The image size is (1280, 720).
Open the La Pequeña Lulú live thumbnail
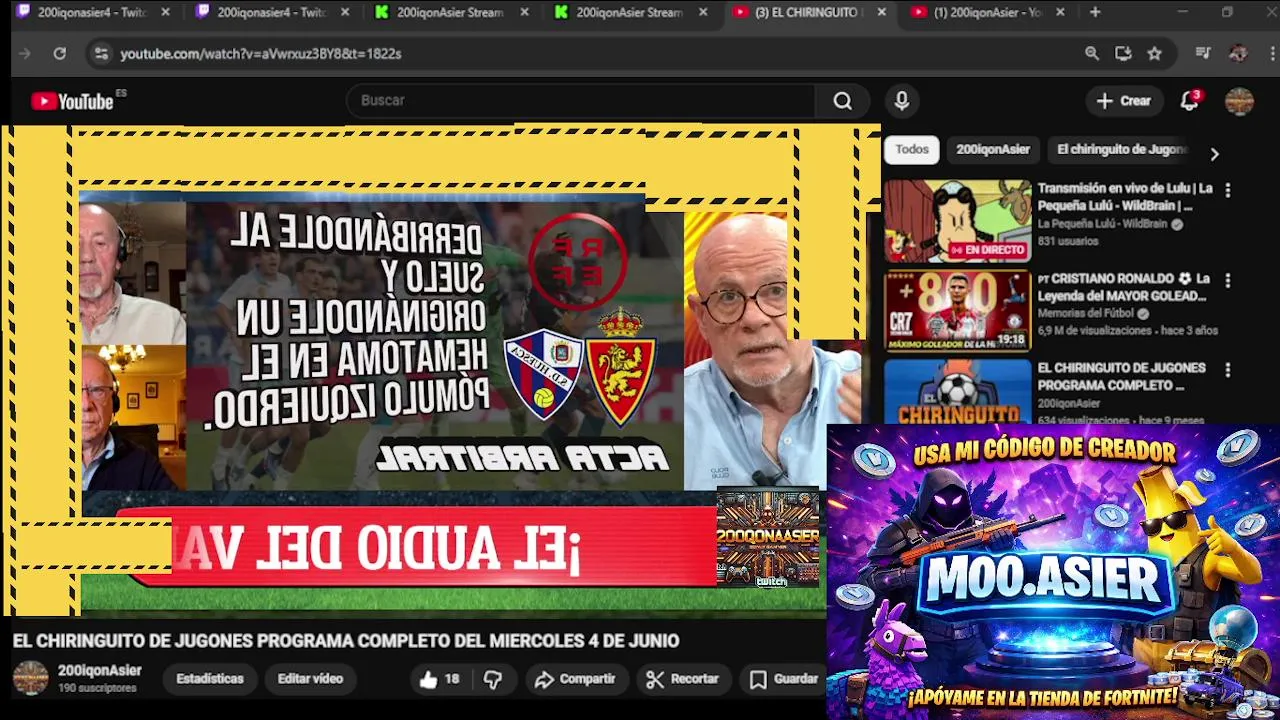pos(957,221)
